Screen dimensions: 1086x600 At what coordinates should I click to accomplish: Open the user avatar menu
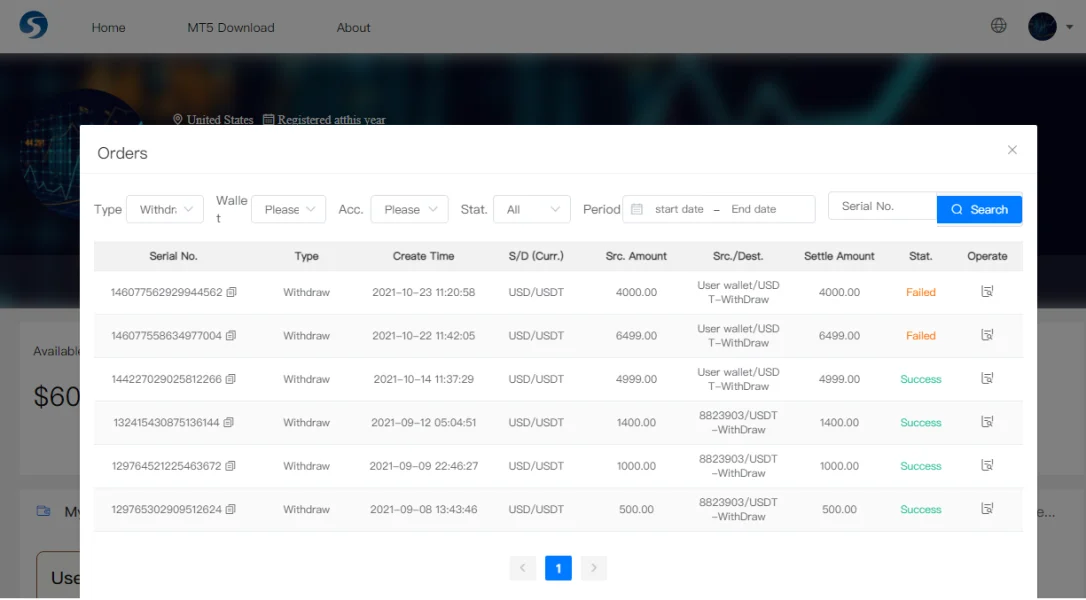click(1042, 27)
